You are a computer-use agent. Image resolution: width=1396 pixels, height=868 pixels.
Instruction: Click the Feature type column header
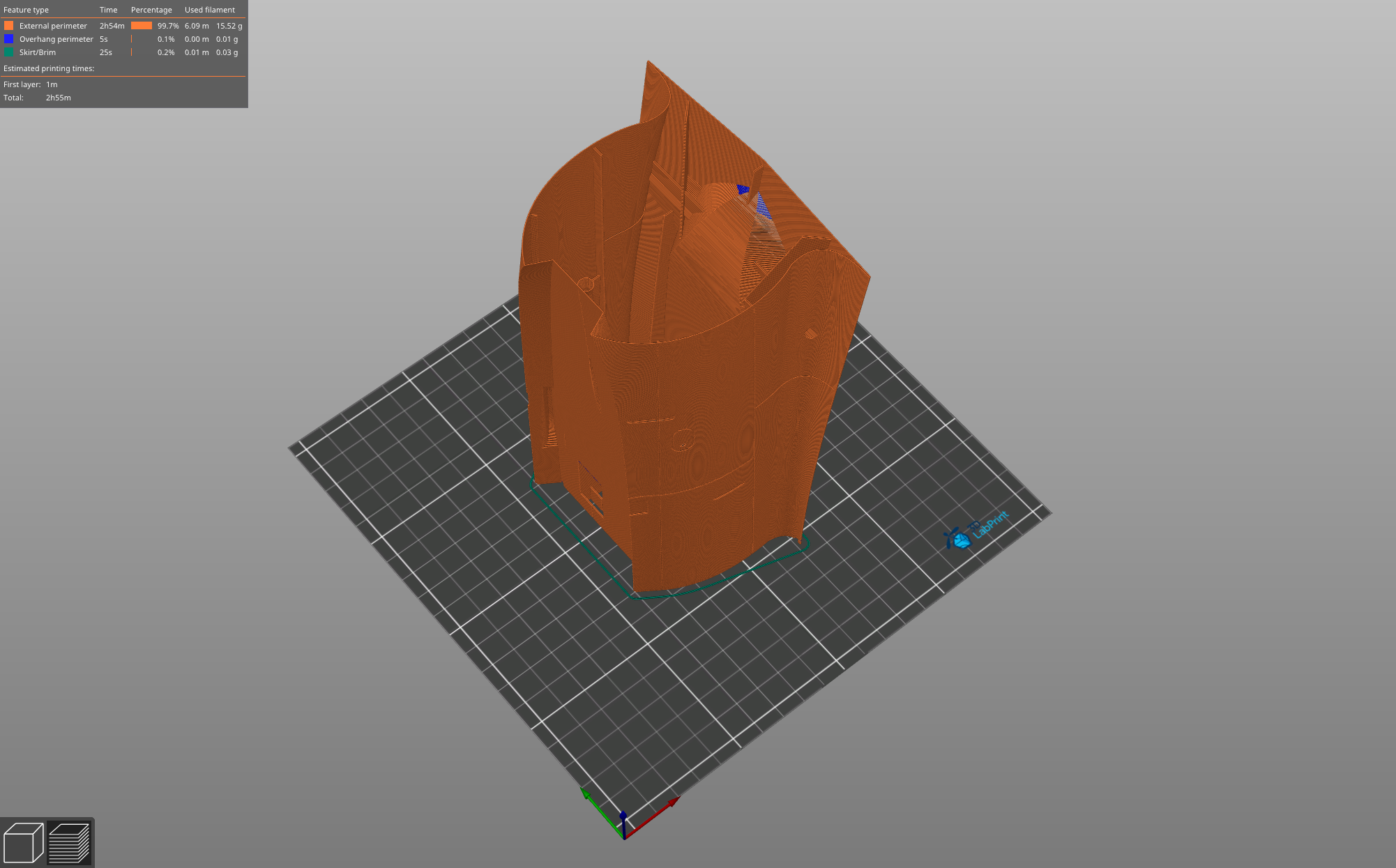pyautogui.click(x=26, y=10)
